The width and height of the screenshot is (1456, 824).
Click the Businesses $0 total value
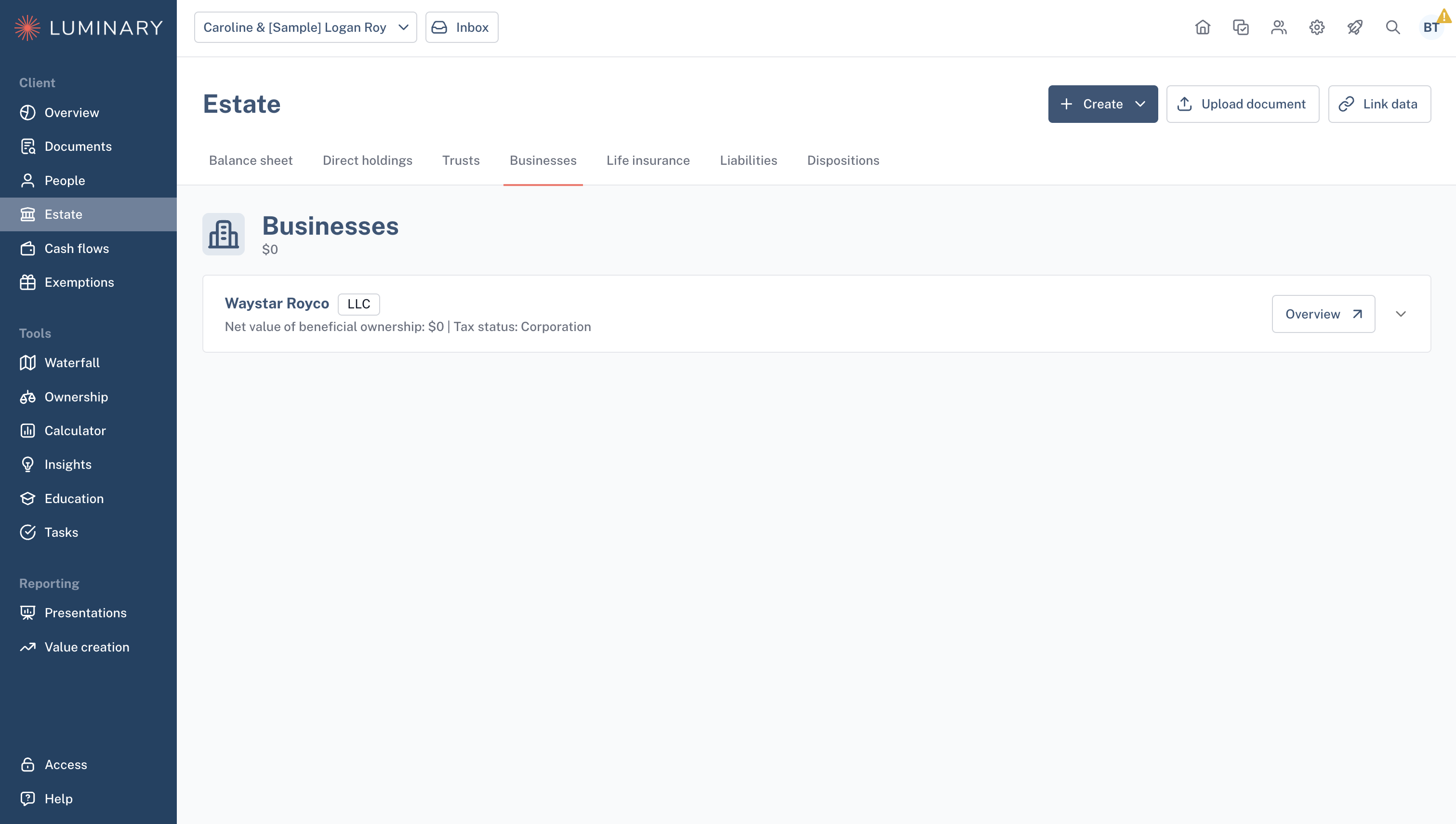tap(270, 250)
